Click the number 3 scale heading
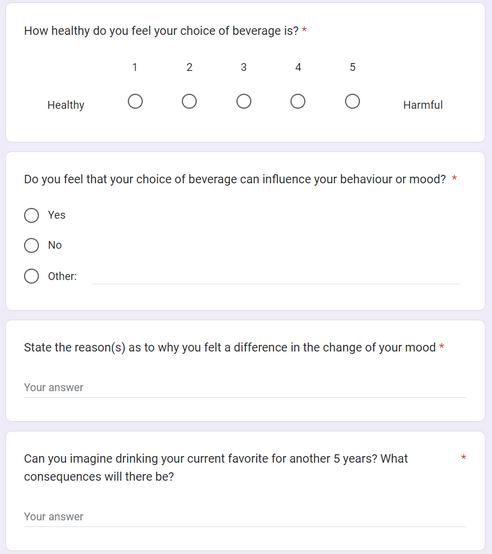Screen dimensions: 492x554 (x=244, y=67)
